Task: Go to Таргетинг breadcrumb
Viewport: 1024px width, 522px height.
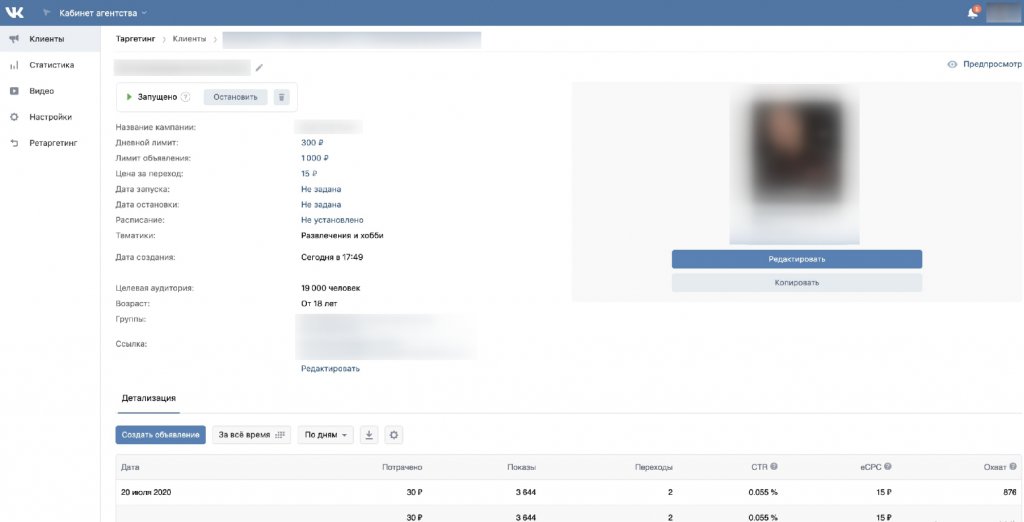Action: [136, 39]
